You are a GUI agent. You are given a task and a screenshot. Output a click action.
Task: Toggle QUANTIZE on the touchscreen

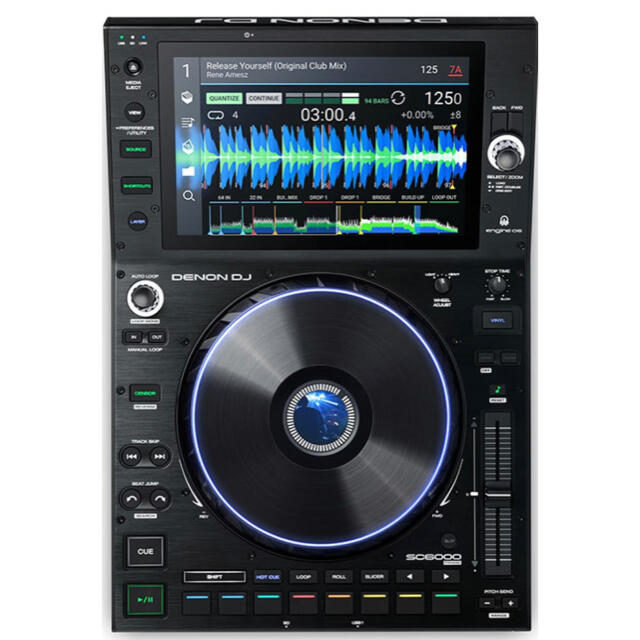[224, 98]
